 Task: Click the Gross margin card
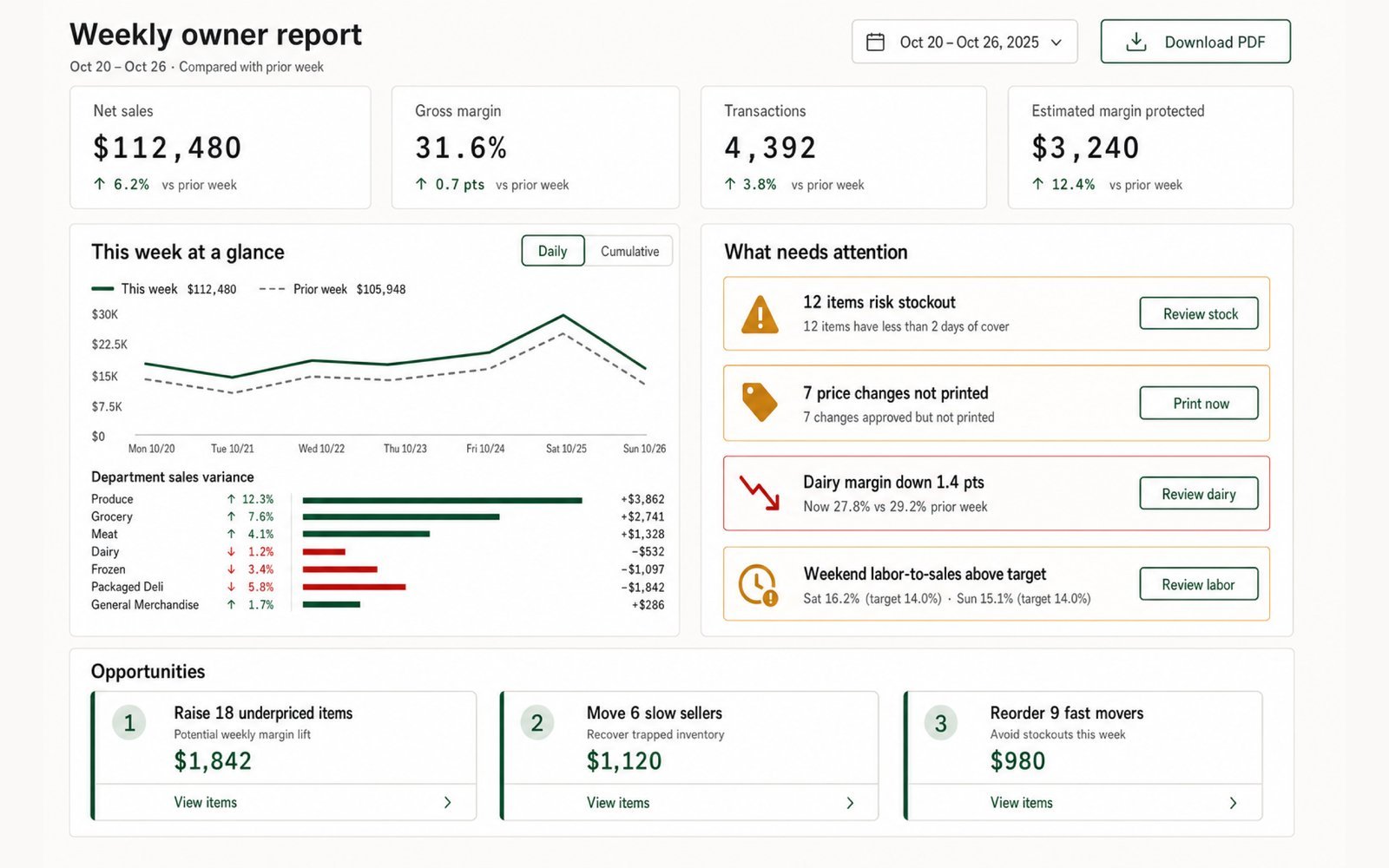536,147
